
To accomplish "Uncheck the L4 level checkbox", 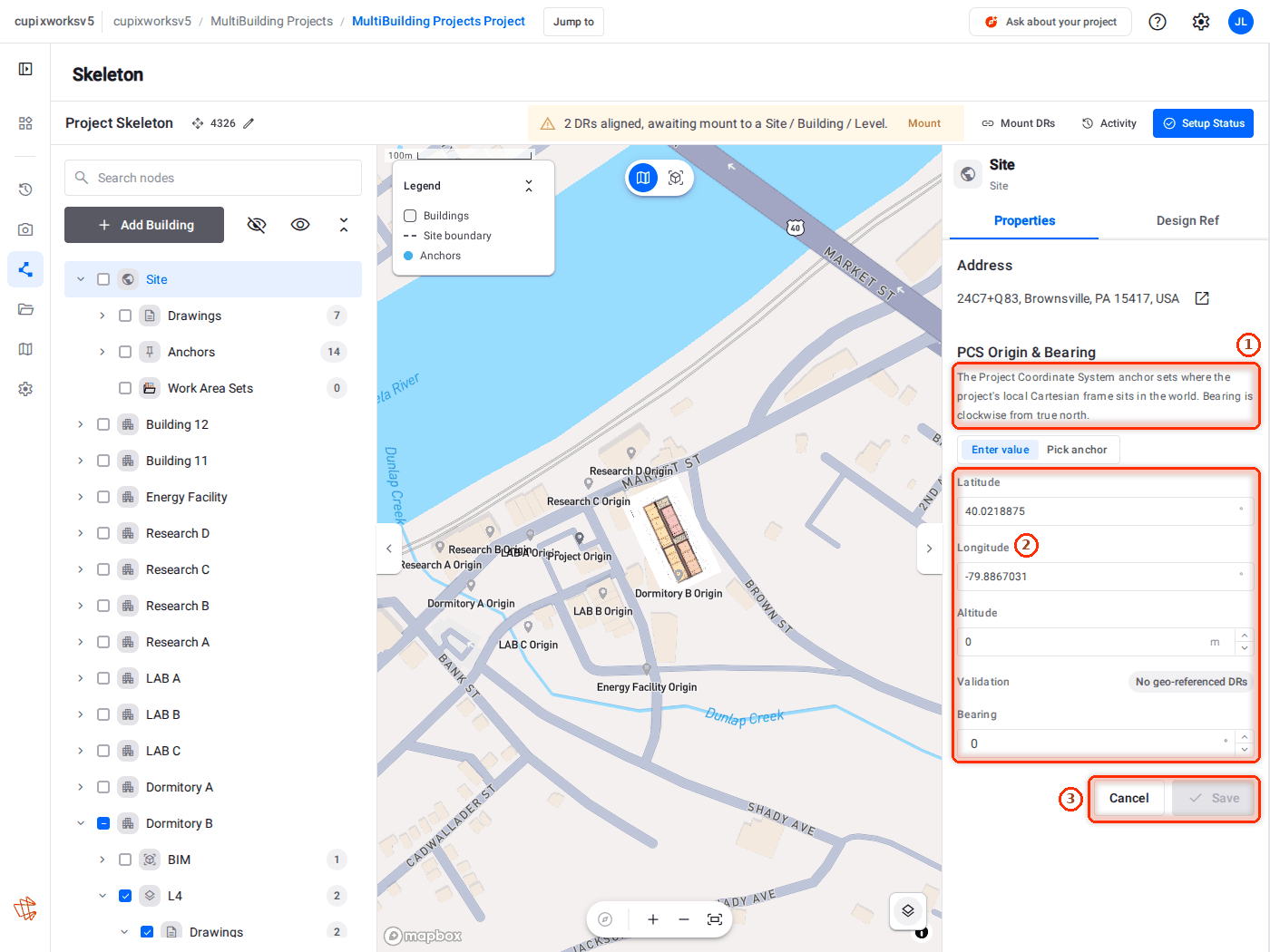I will tap(125, 896).
